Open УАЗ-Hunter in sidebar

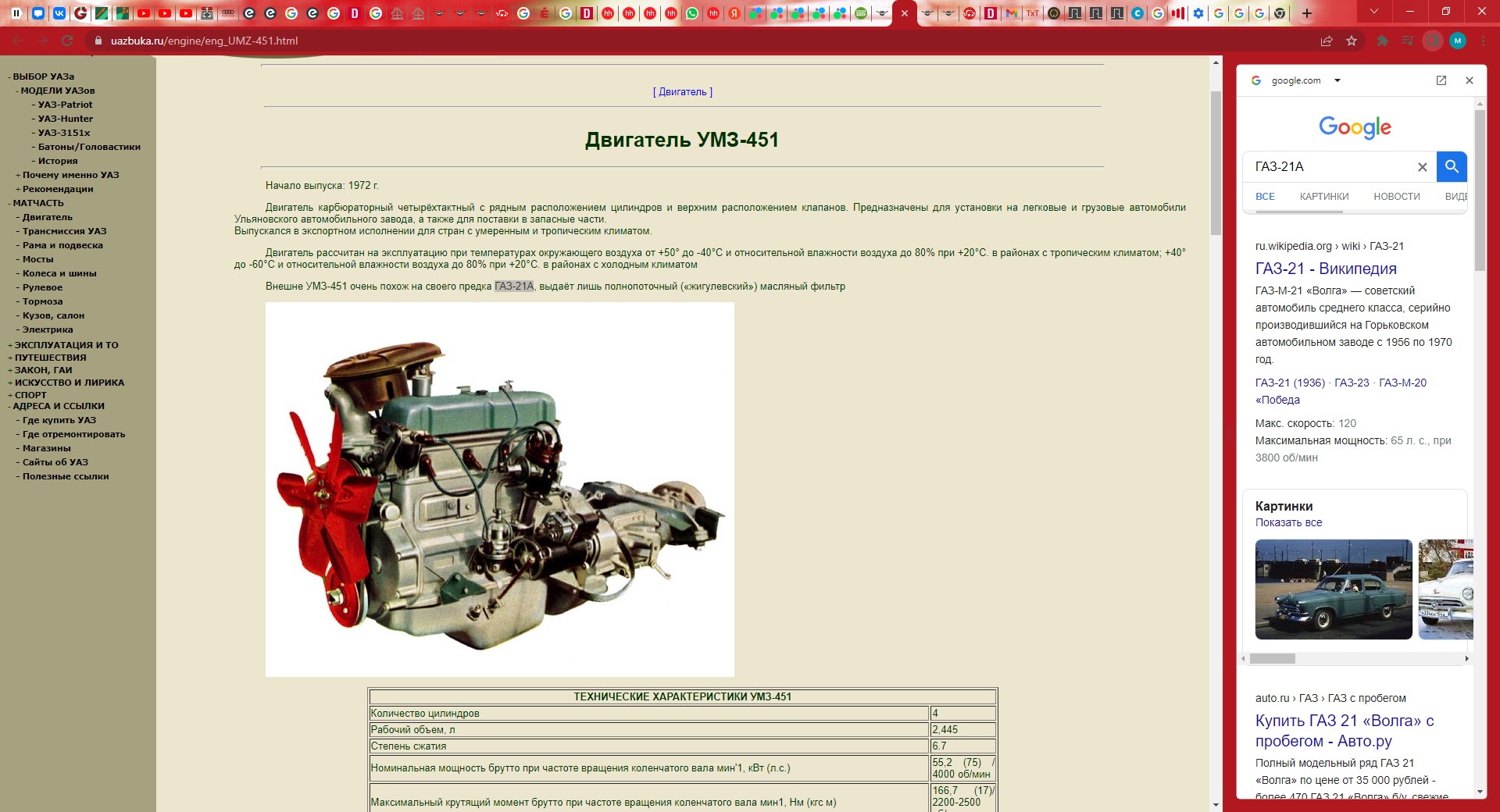tap(65, 119)
